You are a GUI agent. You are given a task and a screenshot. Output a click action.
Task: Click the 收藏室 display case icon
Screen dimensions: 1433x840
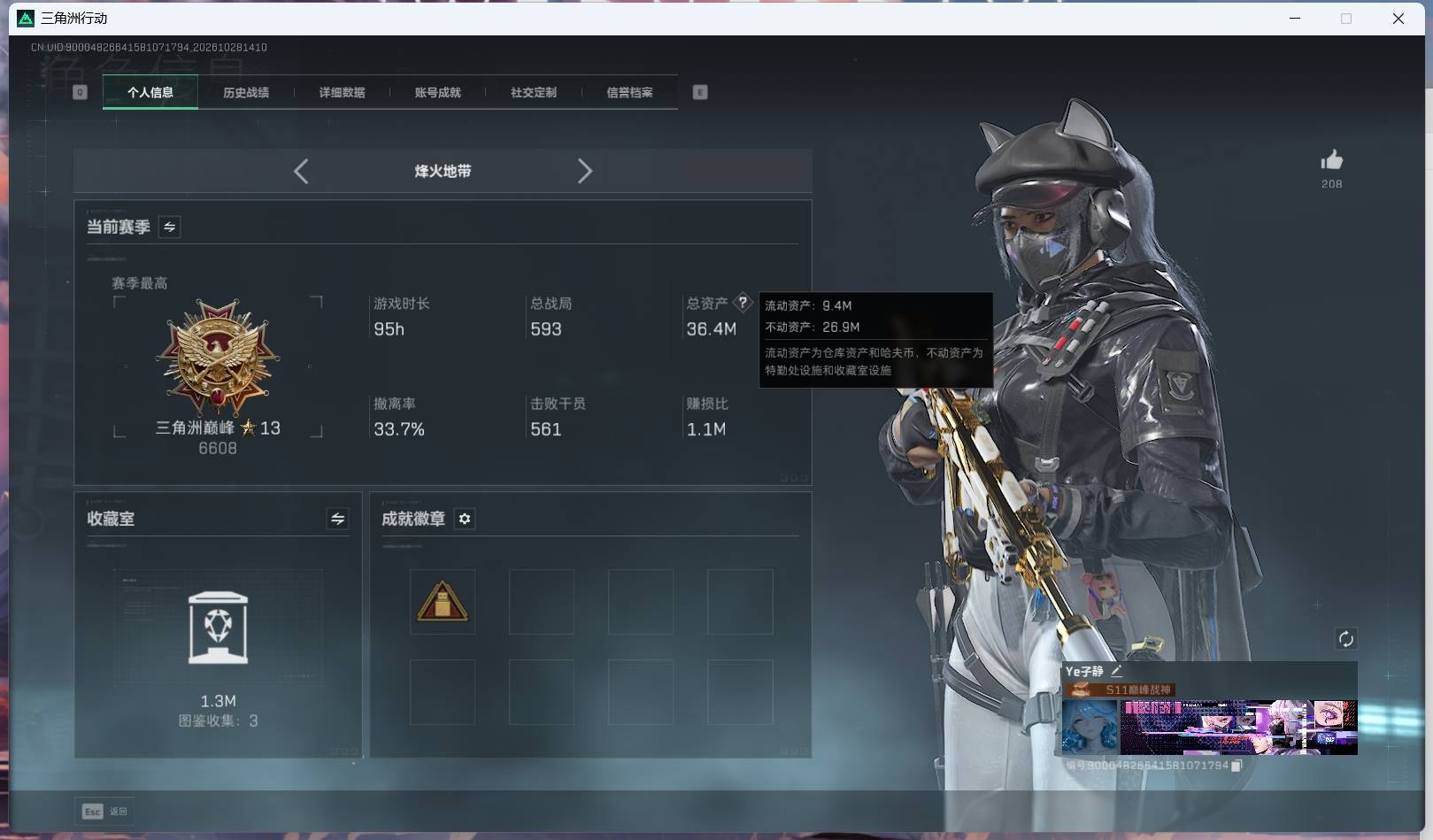[x=218, y=628]
